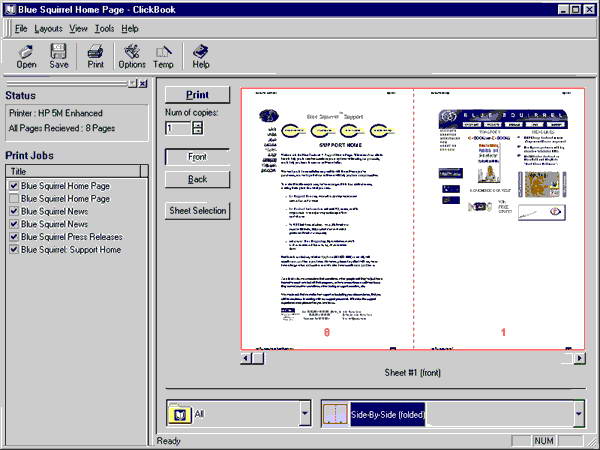Click the NUM indicator in the status bar
The height and width of the screenshot is (450, 600).
click(544, 441)
